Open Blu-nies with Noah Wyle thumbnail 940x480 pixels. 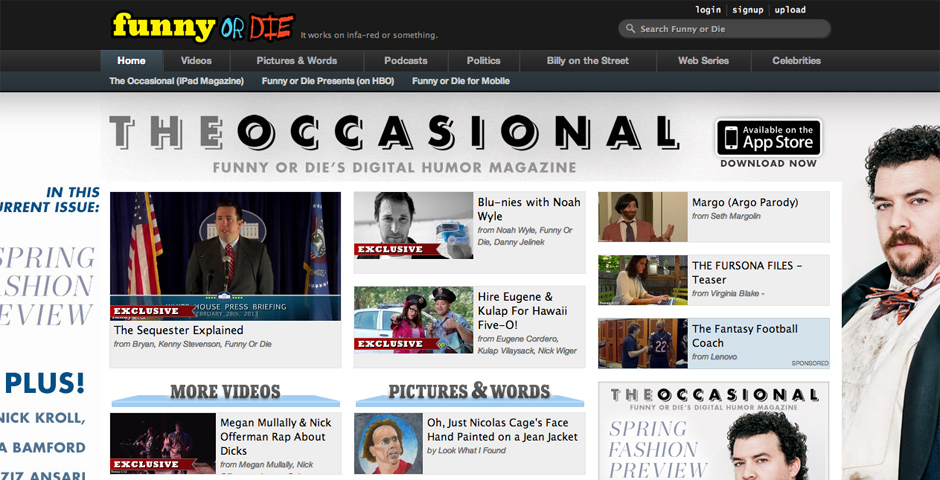pyautogui.click(x=413, y=225)
